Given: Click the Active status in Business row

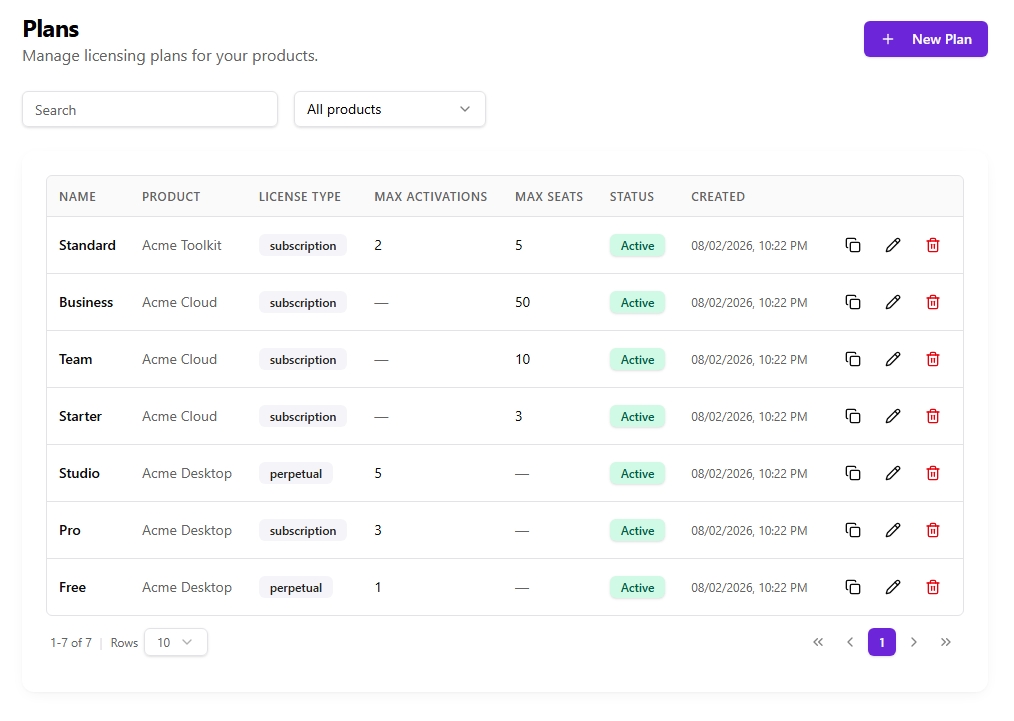Looking at the screenshot, I should 637,303.
